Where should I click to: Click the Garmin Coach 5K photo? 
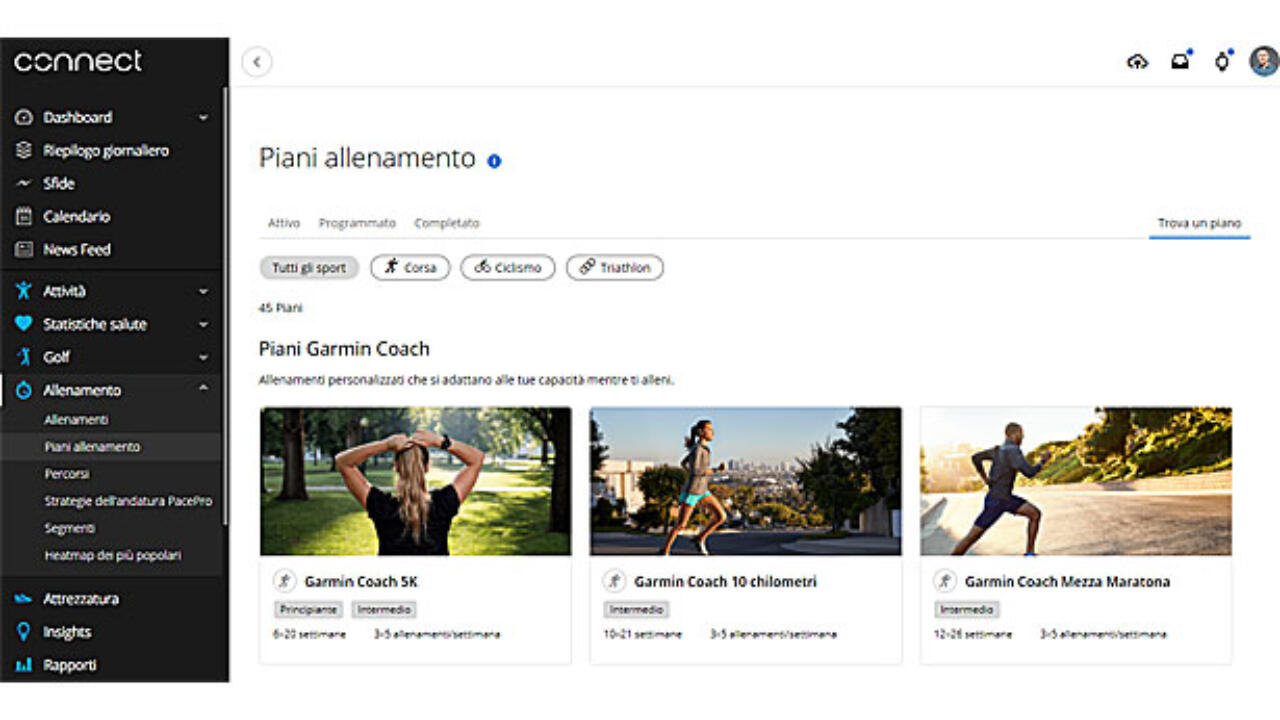click(416, 481)
